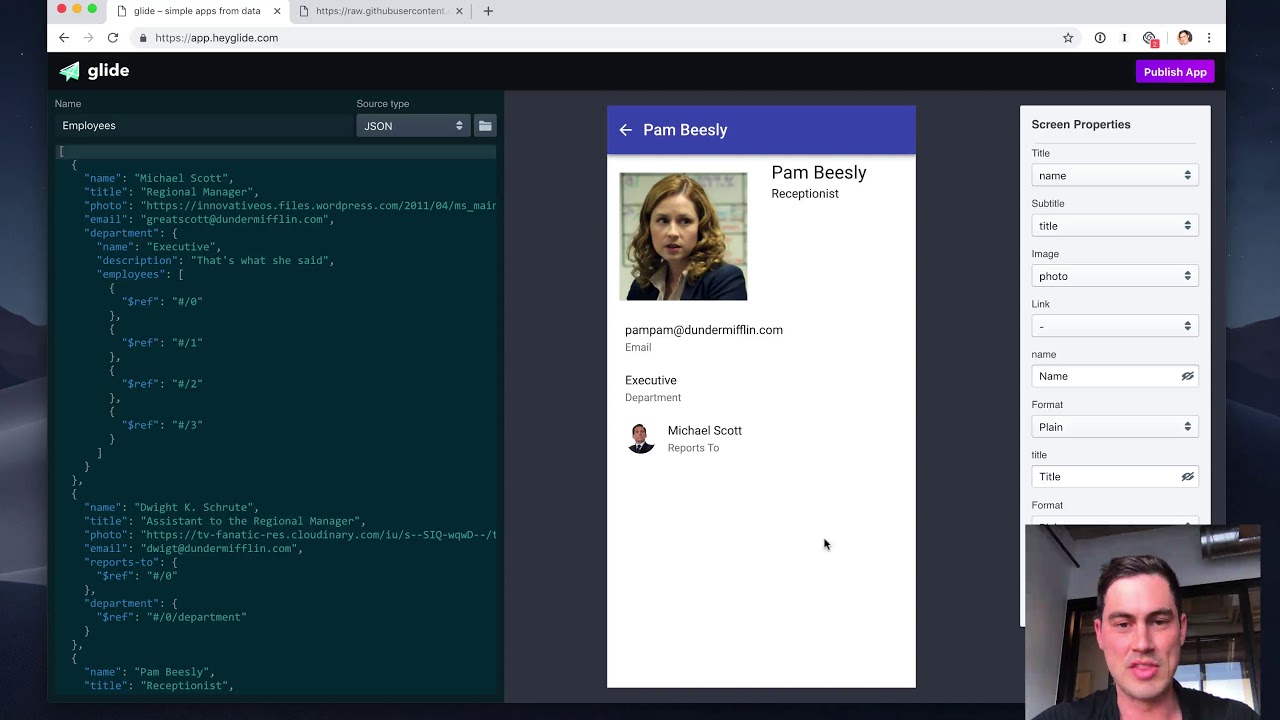Close the glide – simple apps tab
The height and width of the screenshot is (720, 1280).
point(277,11)
